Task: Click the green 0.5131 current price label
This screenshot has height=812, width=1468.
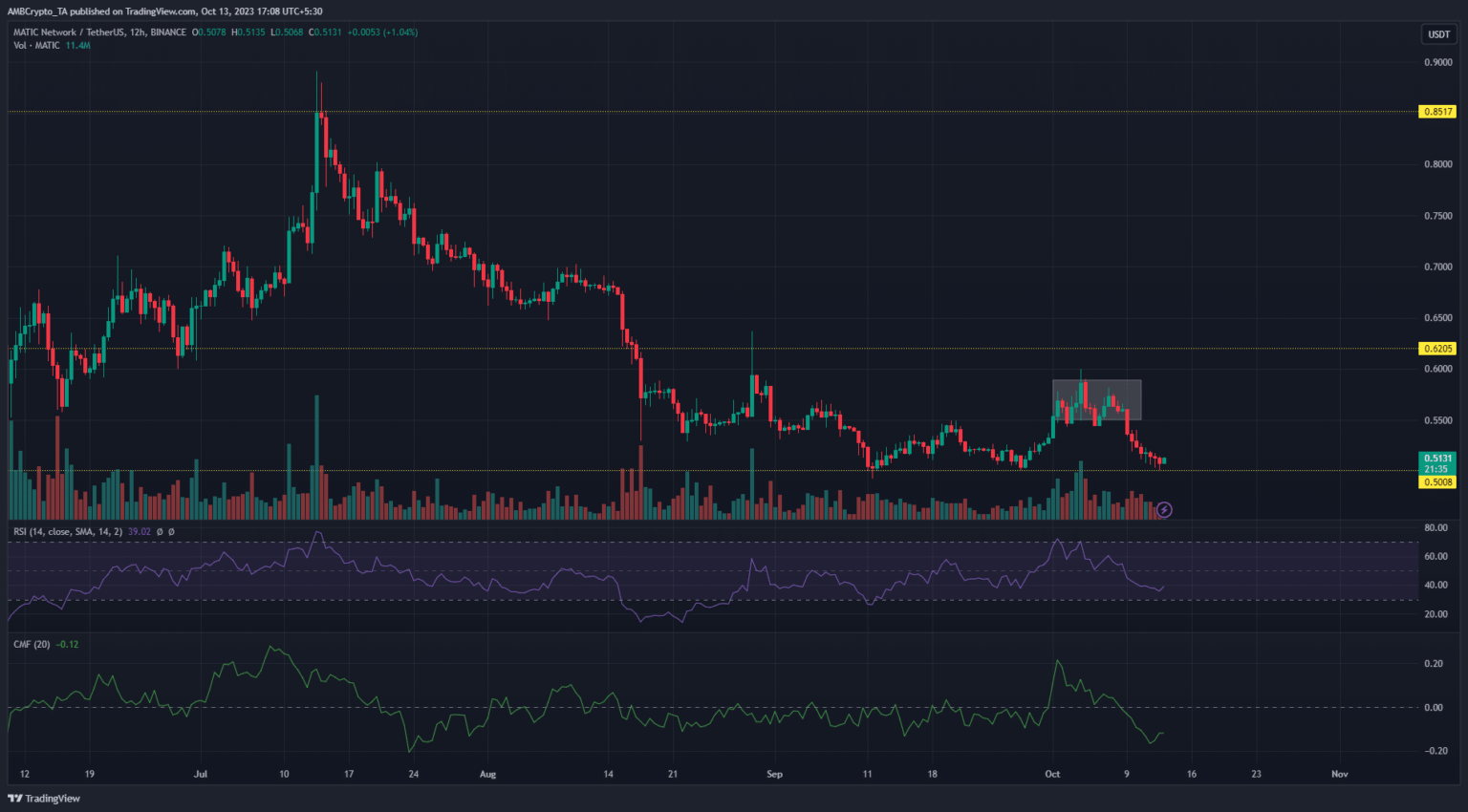Action: pos(1437,459)
